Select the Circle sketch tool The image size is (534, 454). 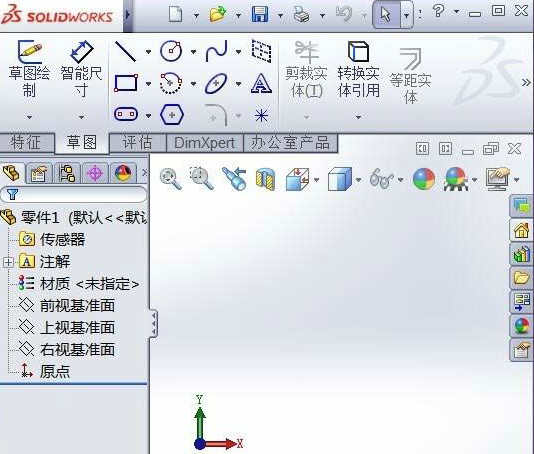(x=171, y=51)
